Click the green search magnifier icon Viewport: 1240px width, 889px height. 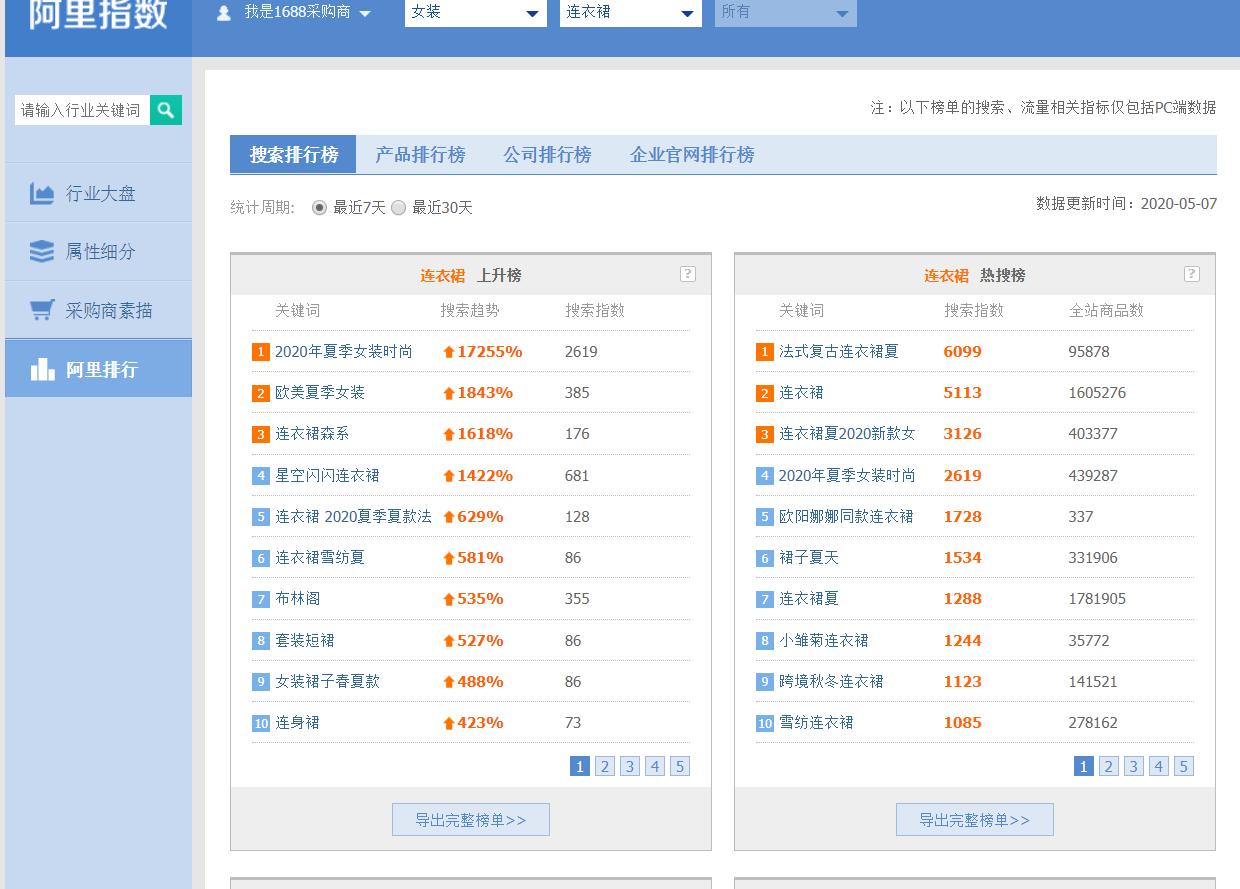click(165, 110)
